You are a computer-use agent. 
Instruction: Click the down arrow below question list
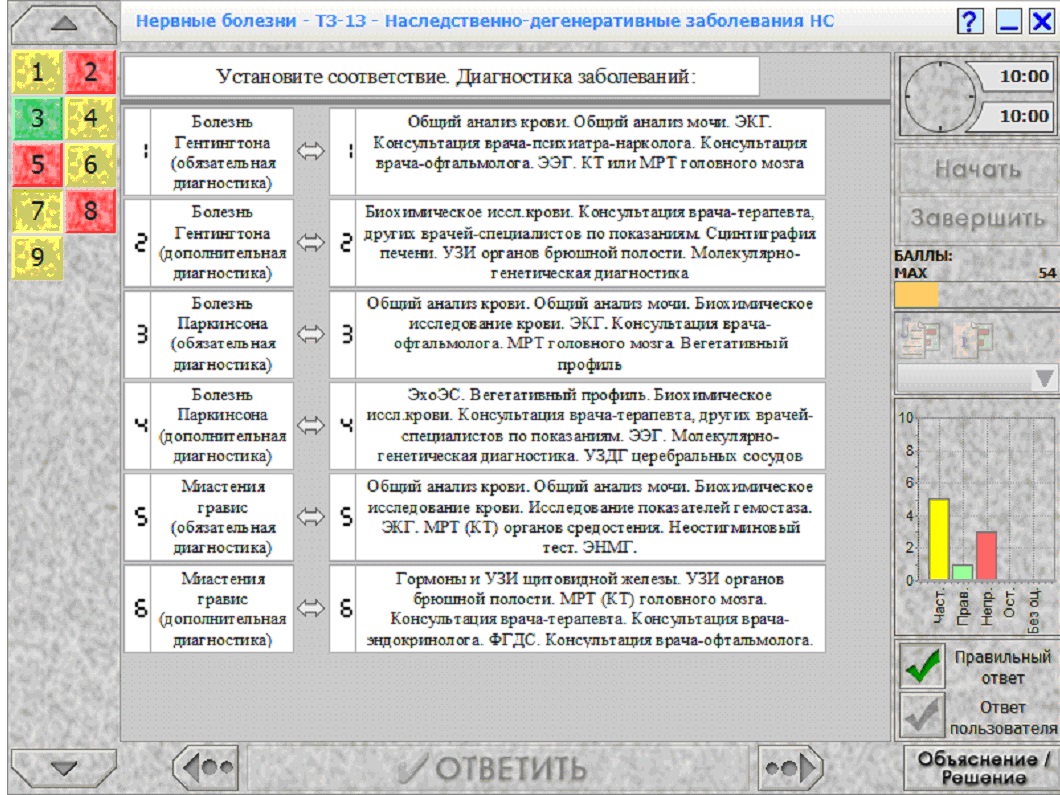coord(64,768)
